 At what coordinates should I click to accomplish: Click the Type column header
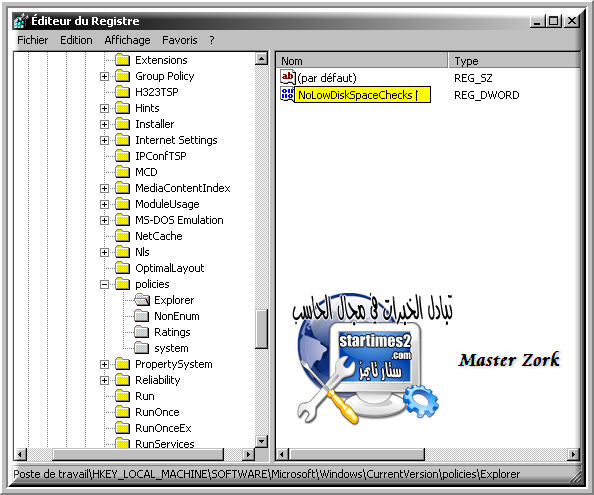coord(514,61)
